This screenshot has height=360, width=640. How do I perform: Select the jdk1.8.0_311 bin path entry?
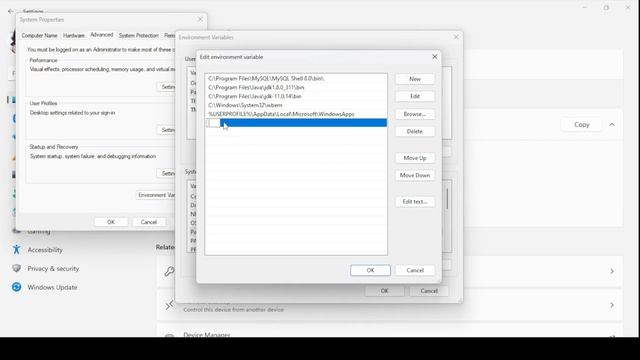click(x=296, y=87)
